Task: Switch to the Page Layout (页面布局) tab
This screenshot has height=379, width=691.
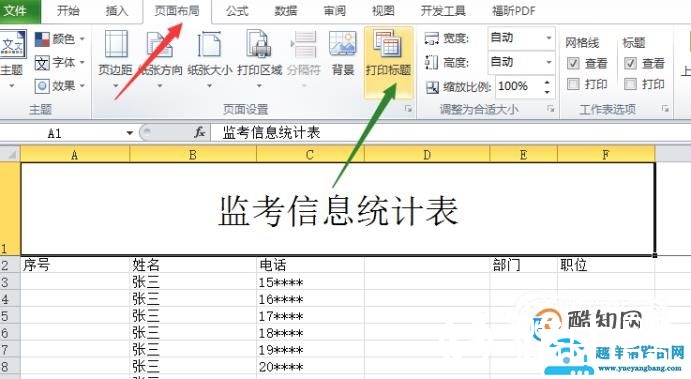Action: coord(177,11)
